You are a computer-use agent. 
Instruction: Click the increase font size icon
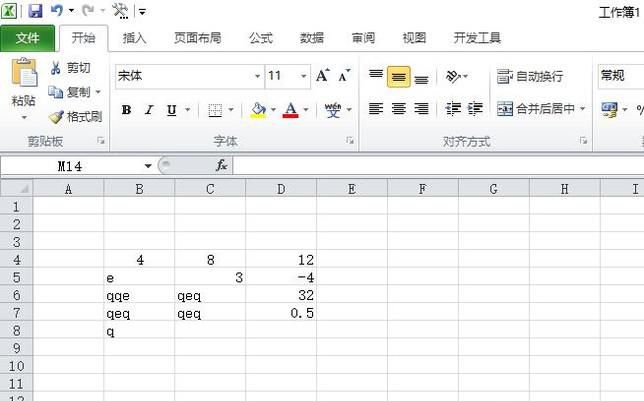coord(323,75)
